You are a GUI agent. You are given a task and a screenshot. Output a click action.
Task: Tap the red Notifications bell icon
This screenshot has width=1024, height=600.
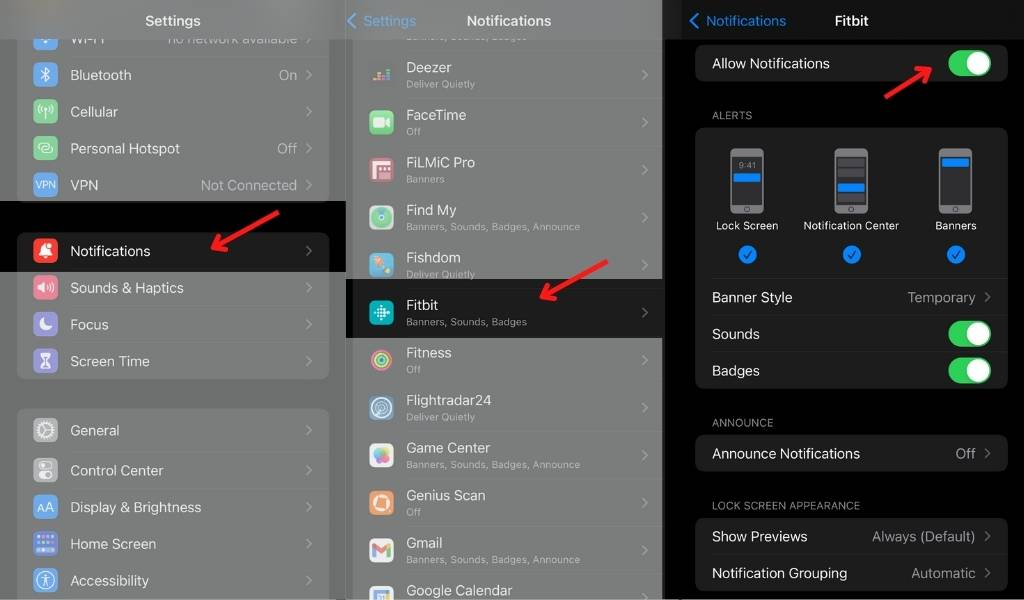click(x=45, y=251)
